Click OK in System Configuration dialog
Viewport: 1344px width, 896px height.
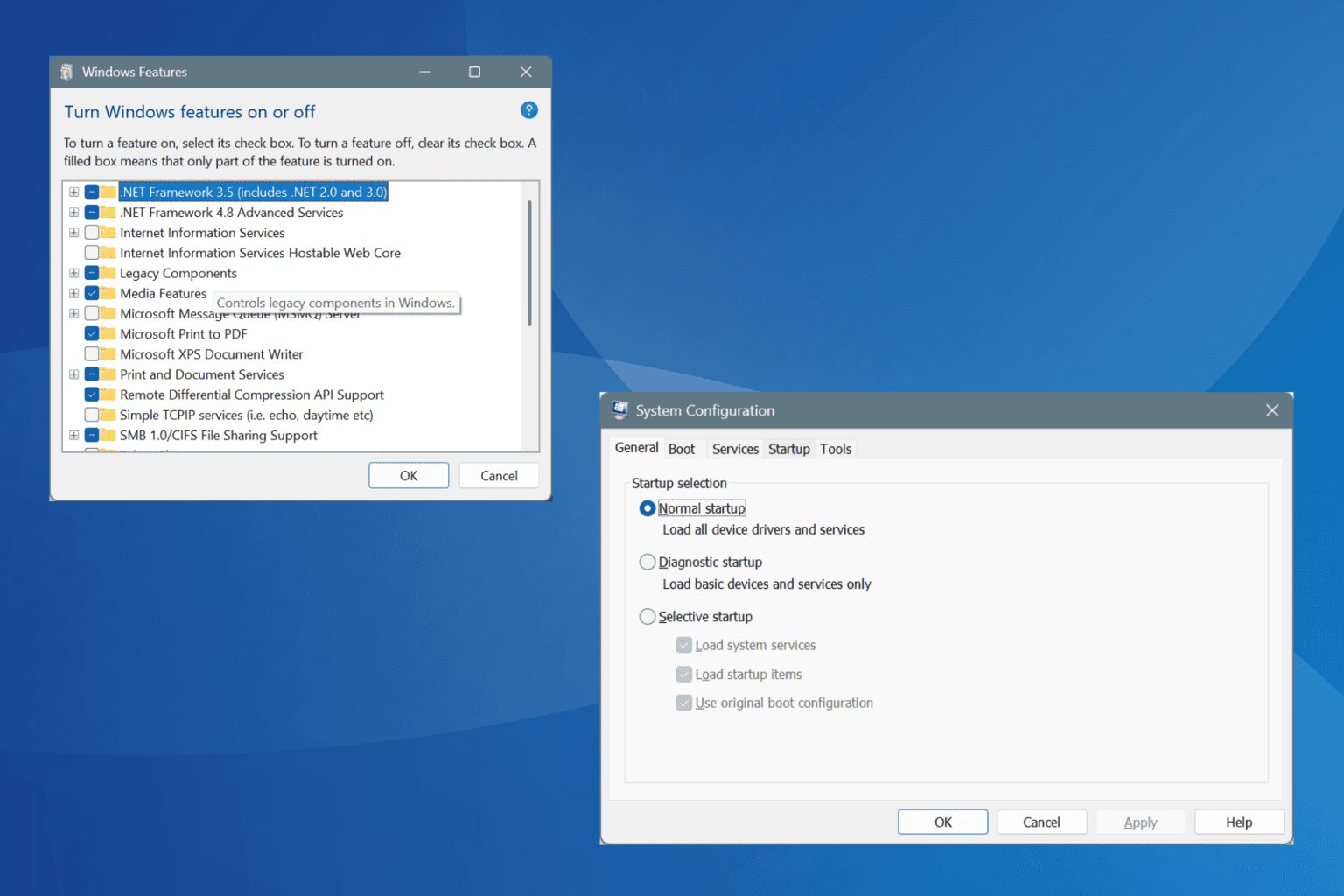pos(943,822)
